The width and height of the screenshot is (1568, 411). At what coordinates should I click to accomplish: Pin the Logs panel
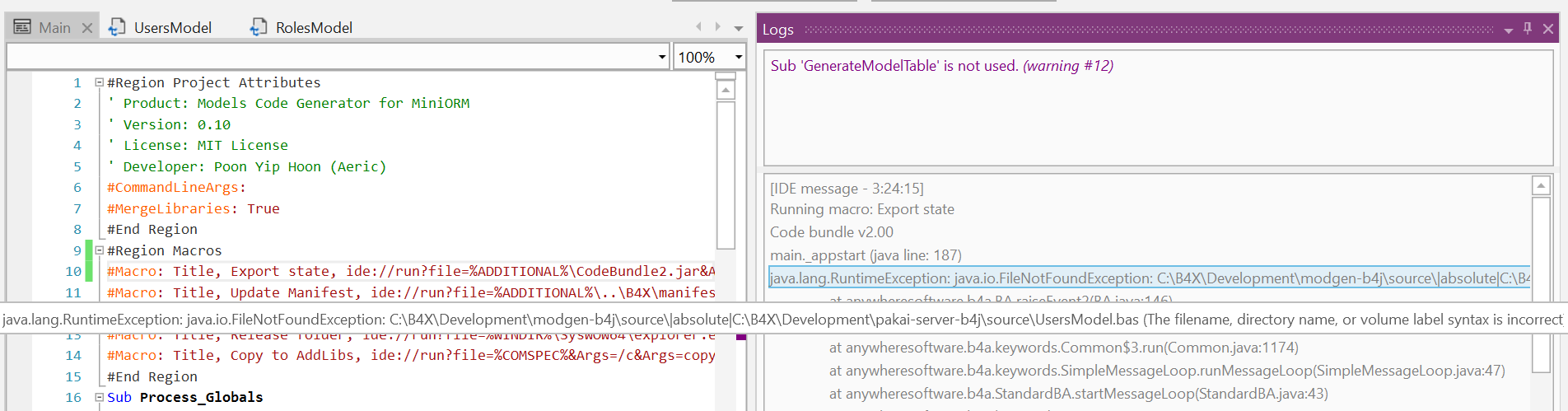coord(1528,28)
